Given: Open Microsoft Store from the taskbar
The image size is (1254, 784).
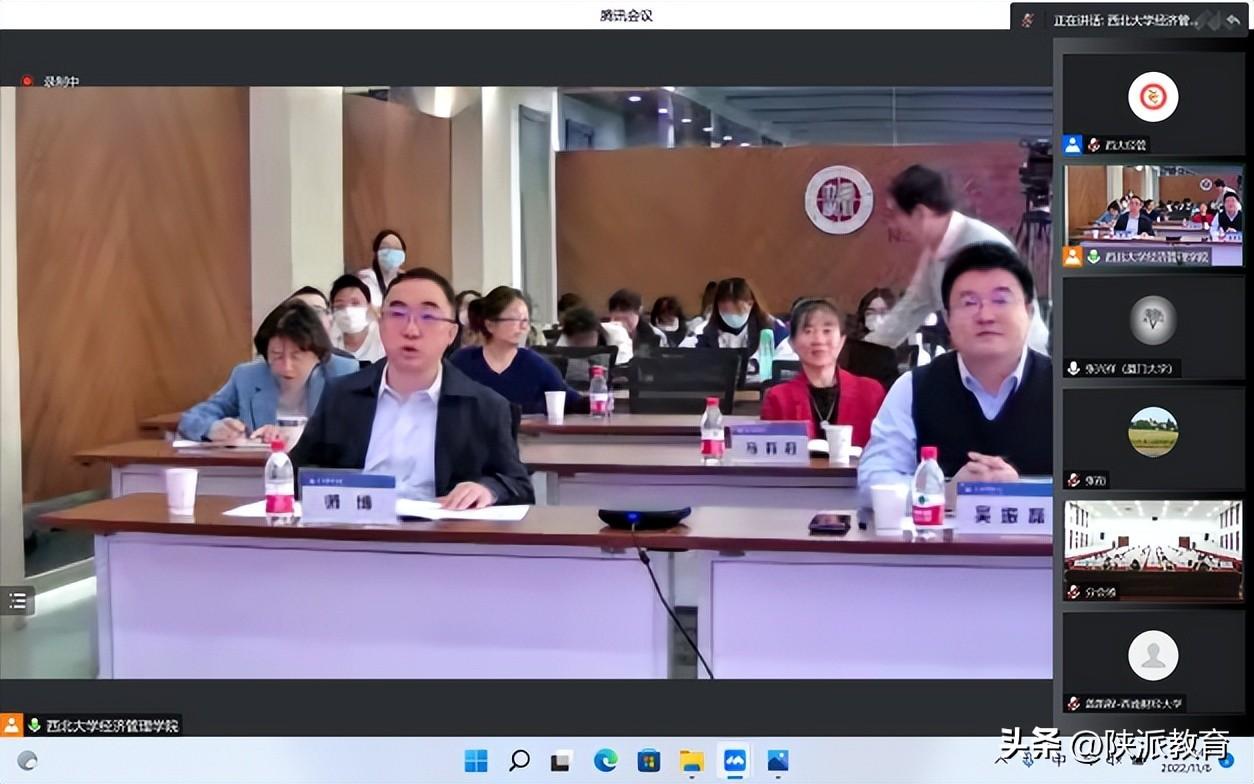Looking at the screenshot, I should (x=649, y=761).
